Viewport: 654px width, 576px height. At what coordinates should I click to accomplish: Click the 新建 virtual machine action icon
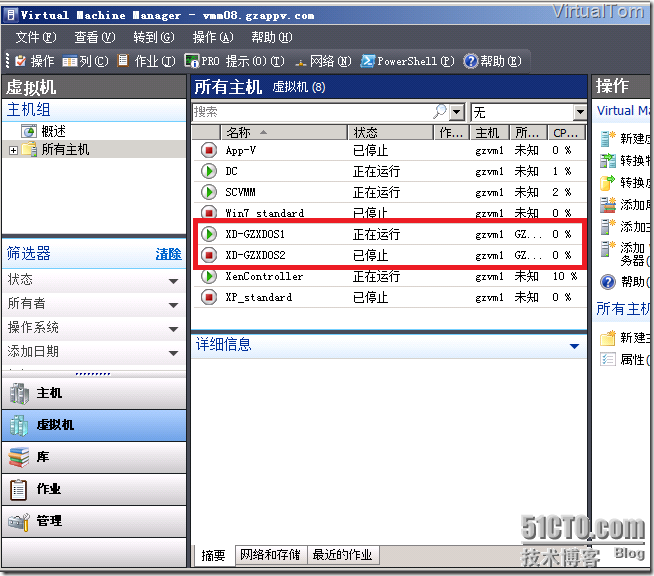[x=609, y=138]
